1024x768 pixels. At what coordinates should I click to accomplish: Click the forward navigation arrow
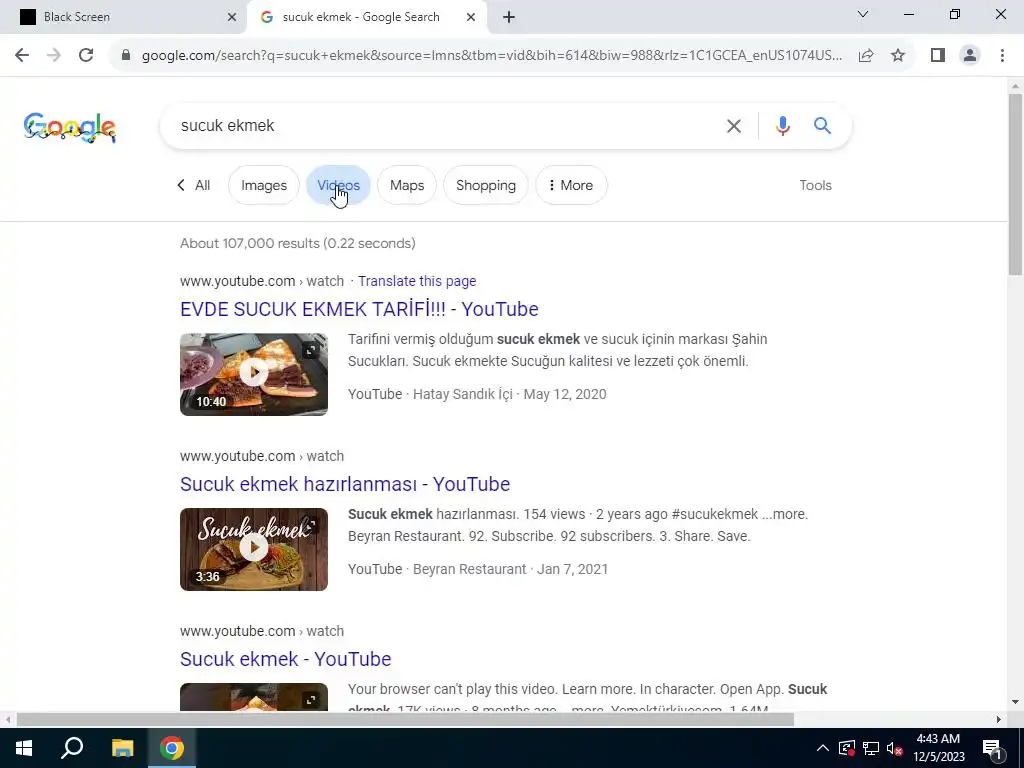click(54, 55)
